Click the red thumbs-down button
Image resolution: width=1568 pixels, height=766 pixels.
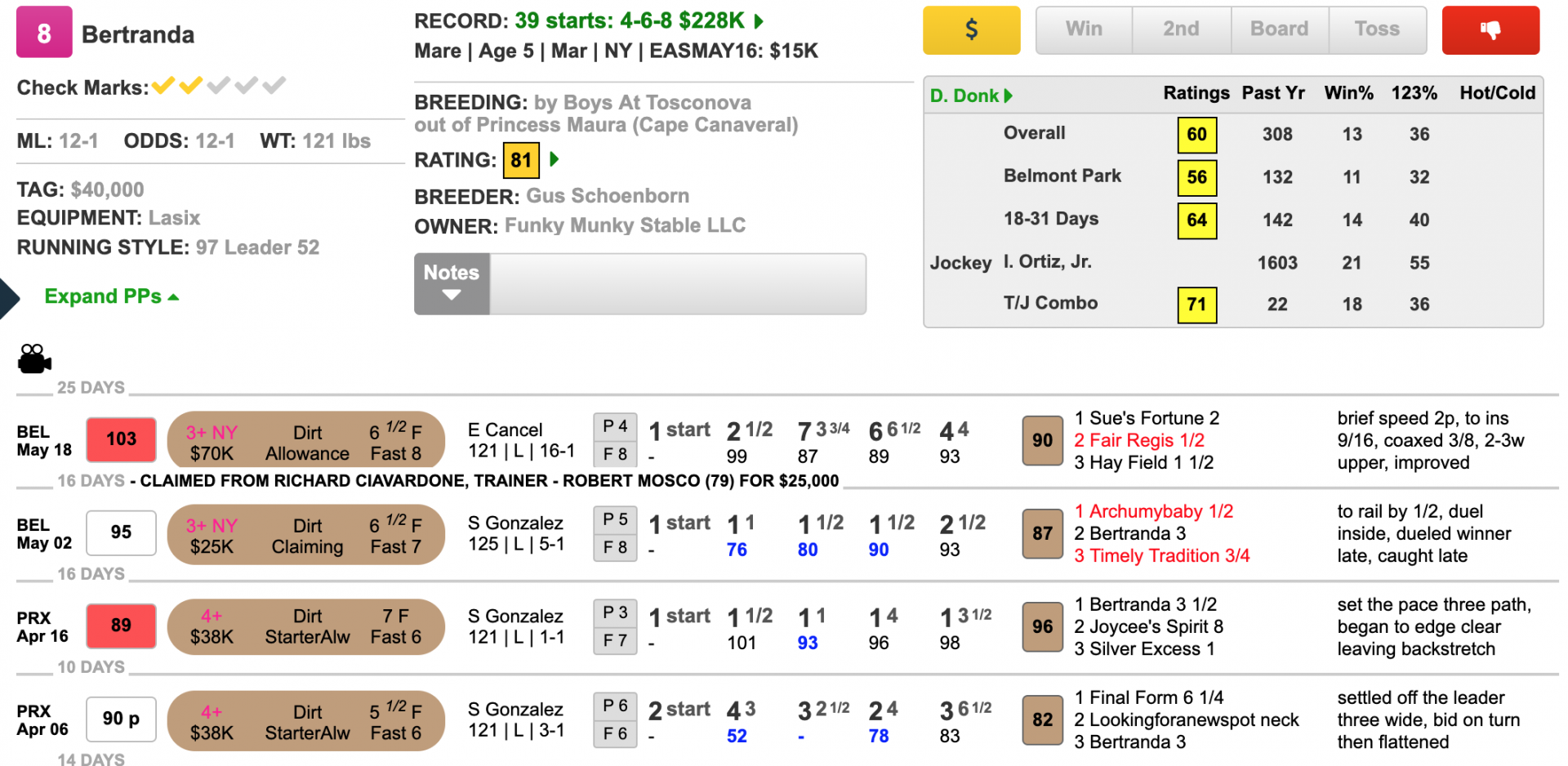1490,30
